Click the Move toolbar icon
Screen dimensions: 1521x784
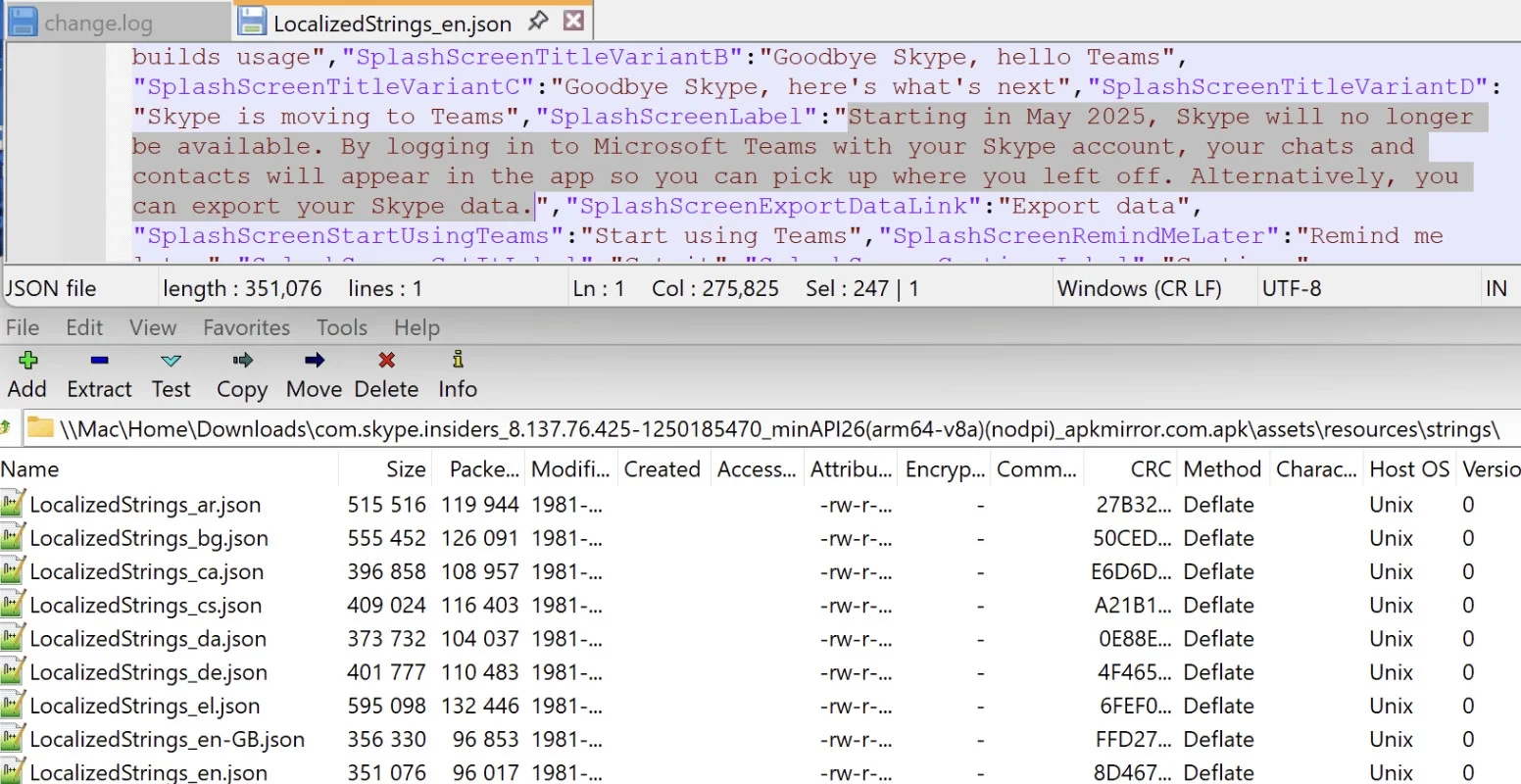(314, 362)
